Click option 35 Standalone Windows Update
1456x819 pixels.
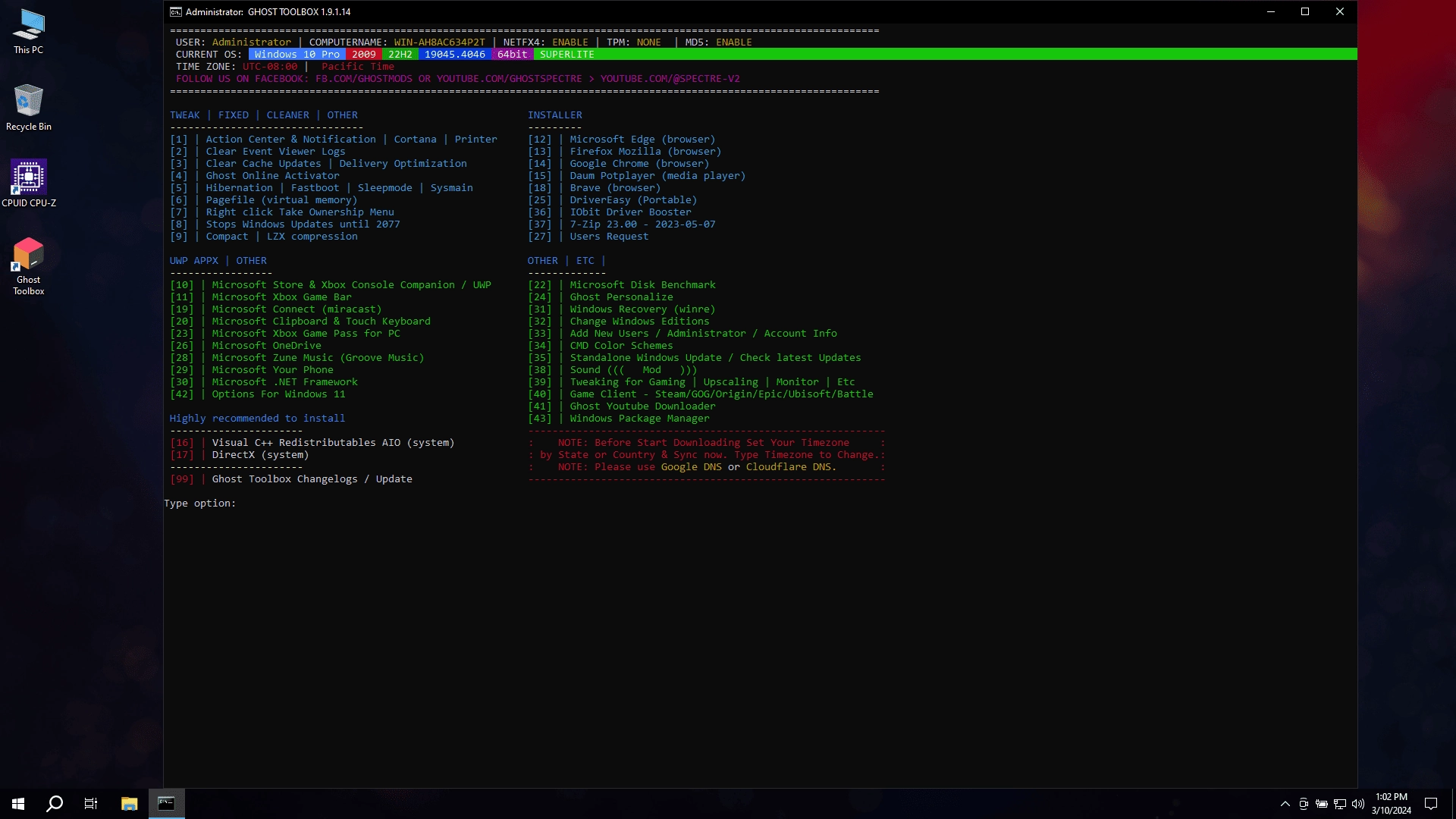click(x=695, y=358)
